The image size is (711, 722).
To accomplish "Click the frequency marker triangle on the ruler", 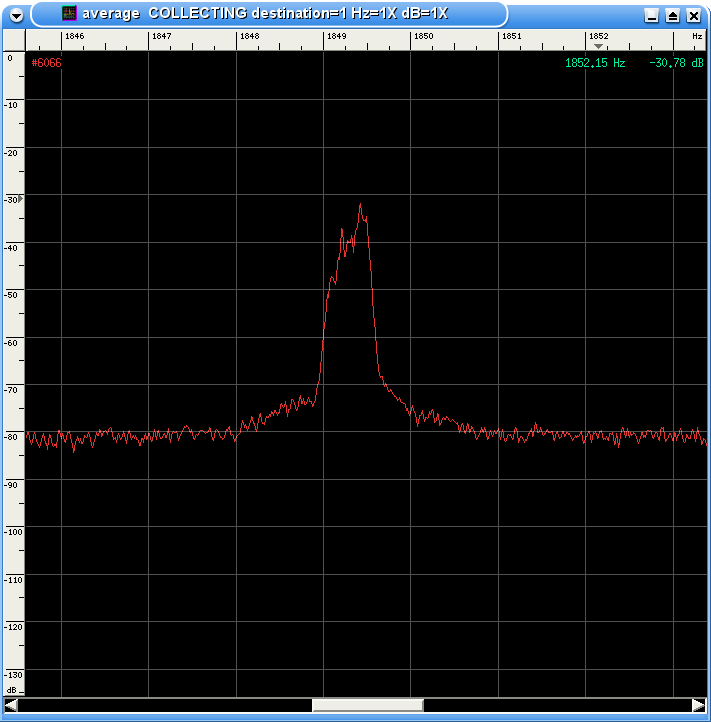I will [x=598, y=46].
